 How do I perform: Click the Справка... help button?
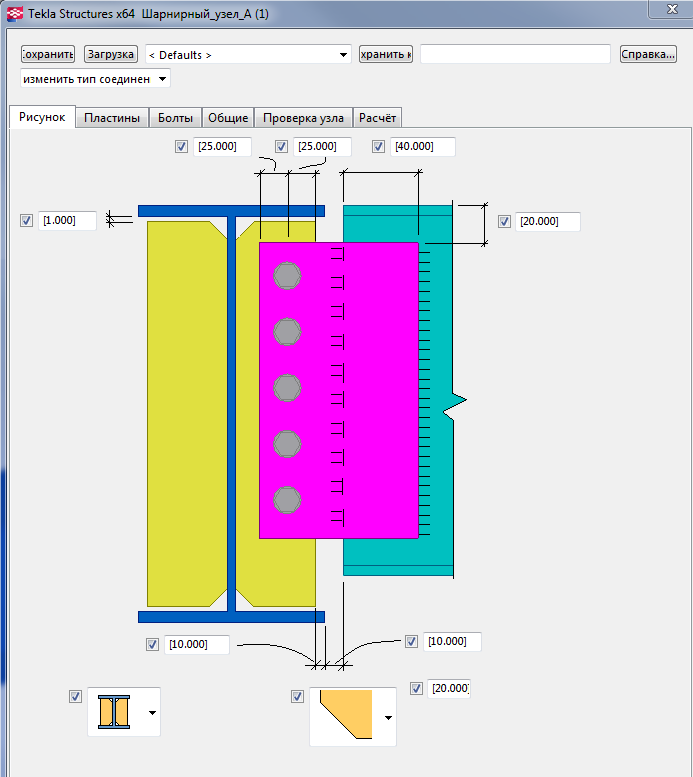[648, 54]
